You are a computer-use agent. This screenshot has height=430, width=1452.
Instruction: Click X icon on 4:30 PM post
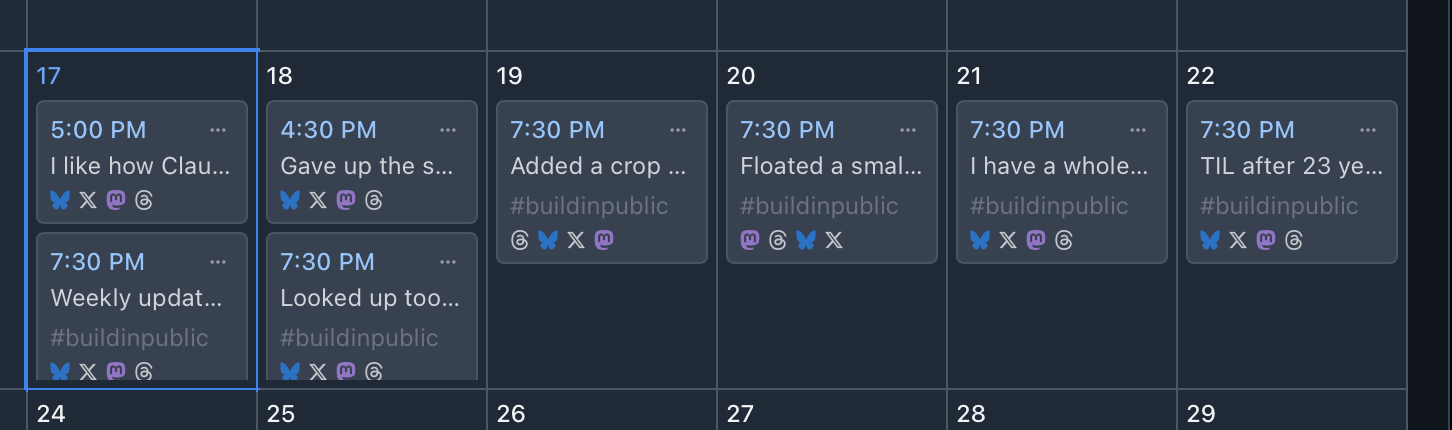coord(318,201)
